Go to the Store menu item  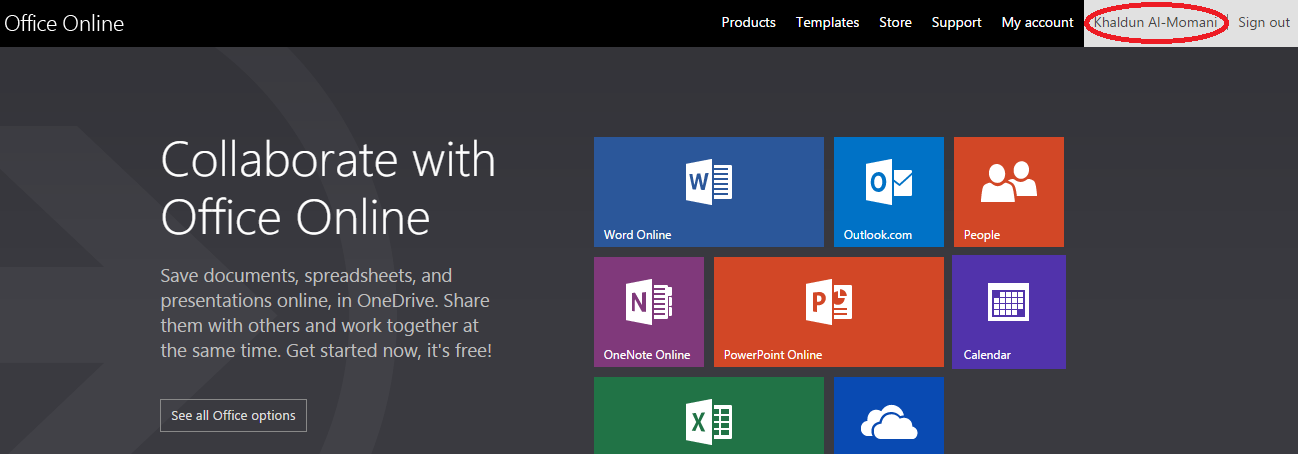click(x=895, y=22)
